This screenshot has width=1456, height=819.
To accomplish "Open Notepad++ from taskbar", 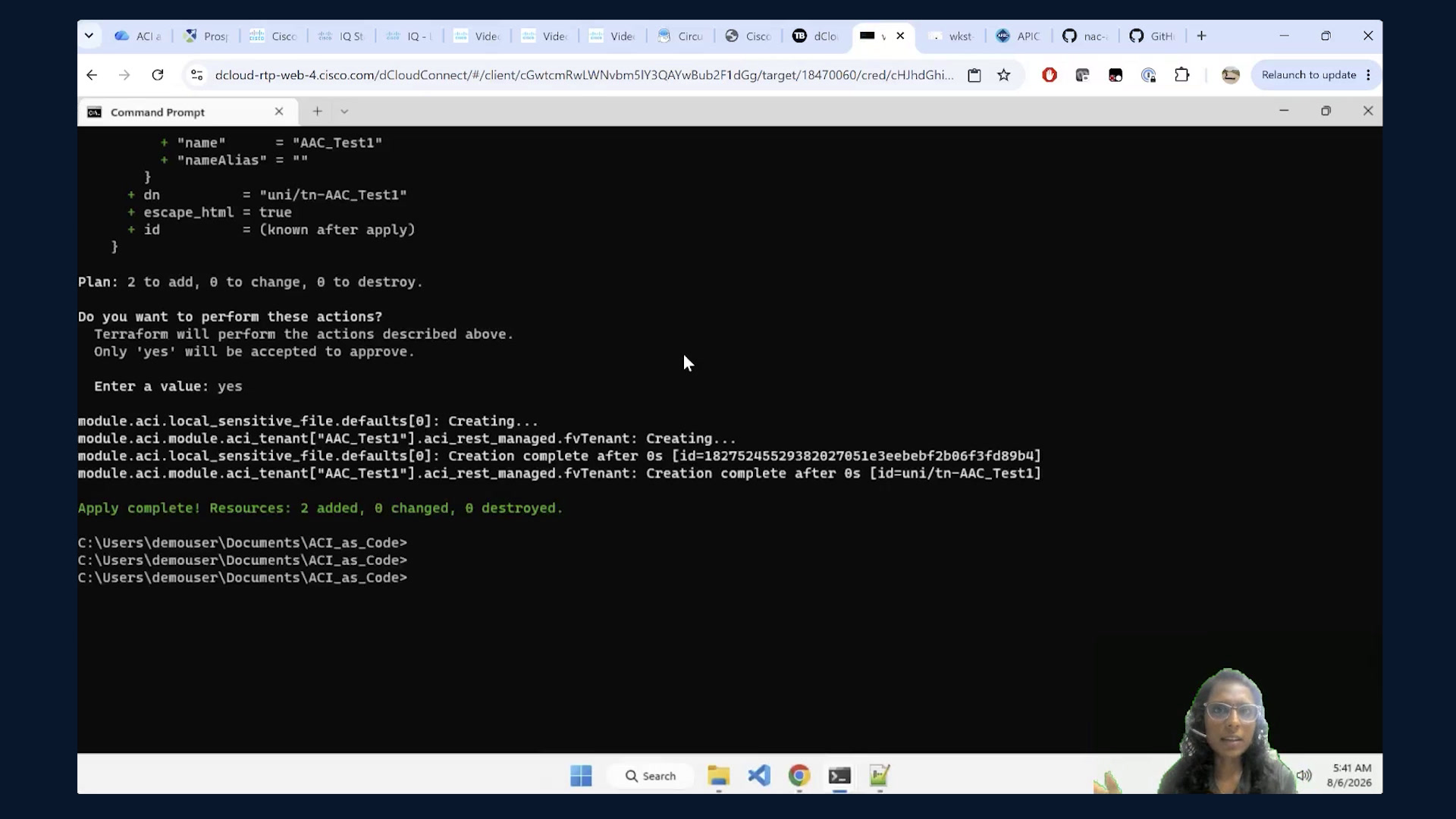I will click(x=880, y=776).
